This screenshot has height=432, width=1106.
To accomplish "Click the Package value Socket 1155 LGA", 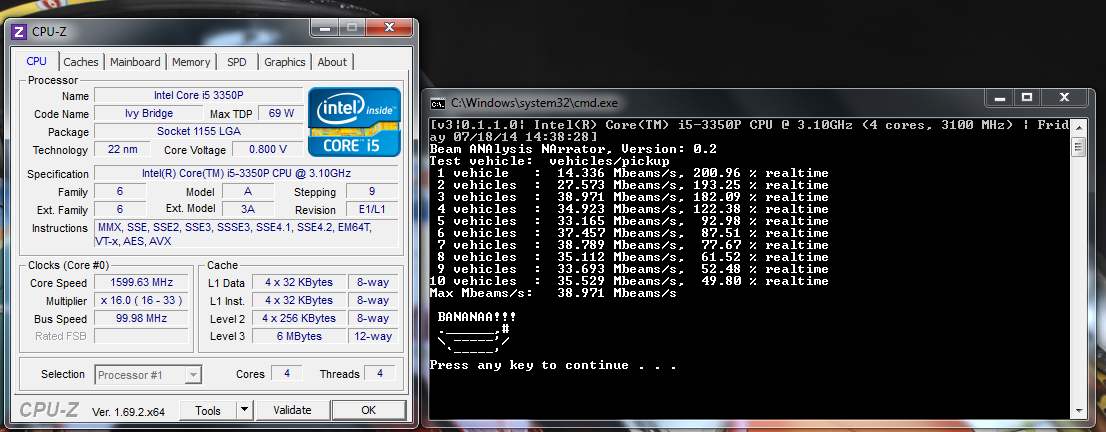I will [x=199, y=131].
